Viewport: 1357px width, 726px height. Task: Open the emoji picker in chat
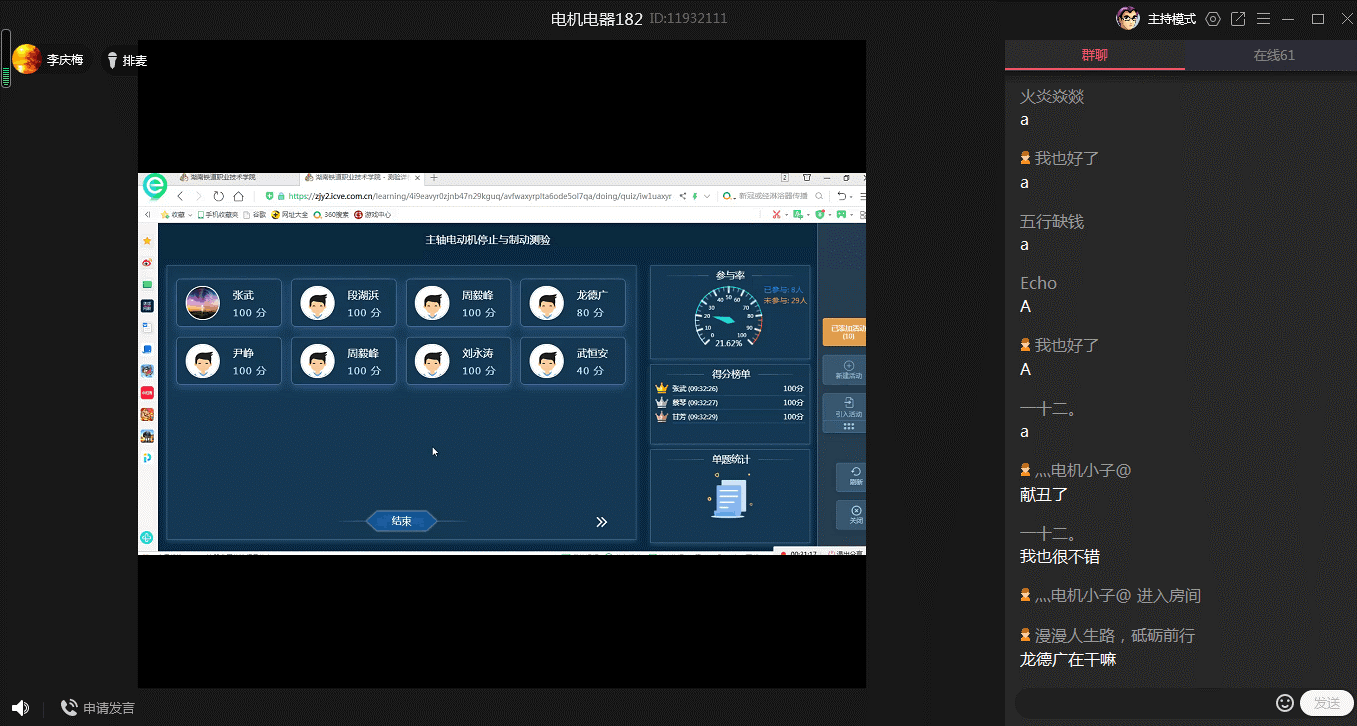click(1285, 703)
